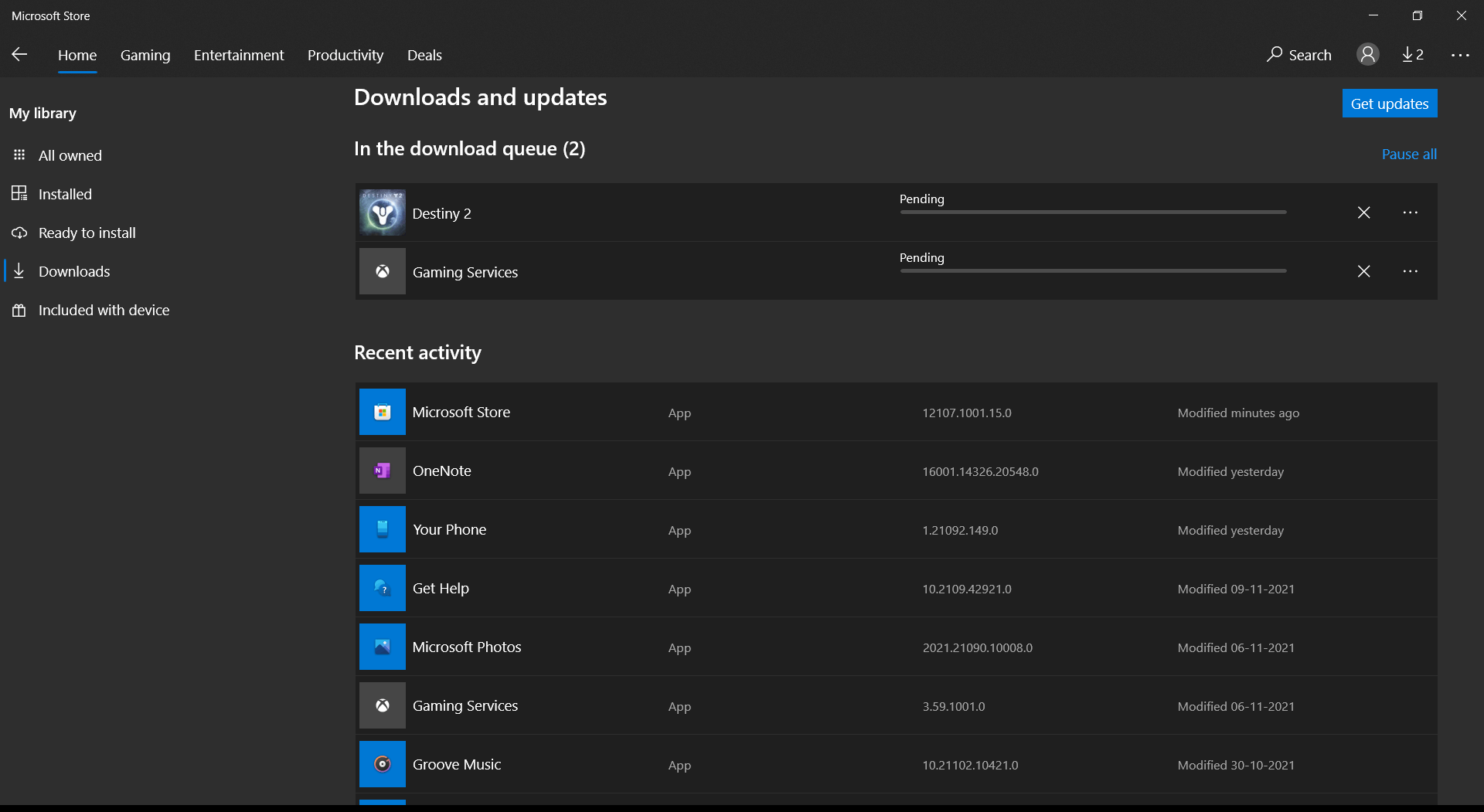Screen dimensions: 1484x812
Task: Click the Your Phone app icon
Action: (383, 529)
